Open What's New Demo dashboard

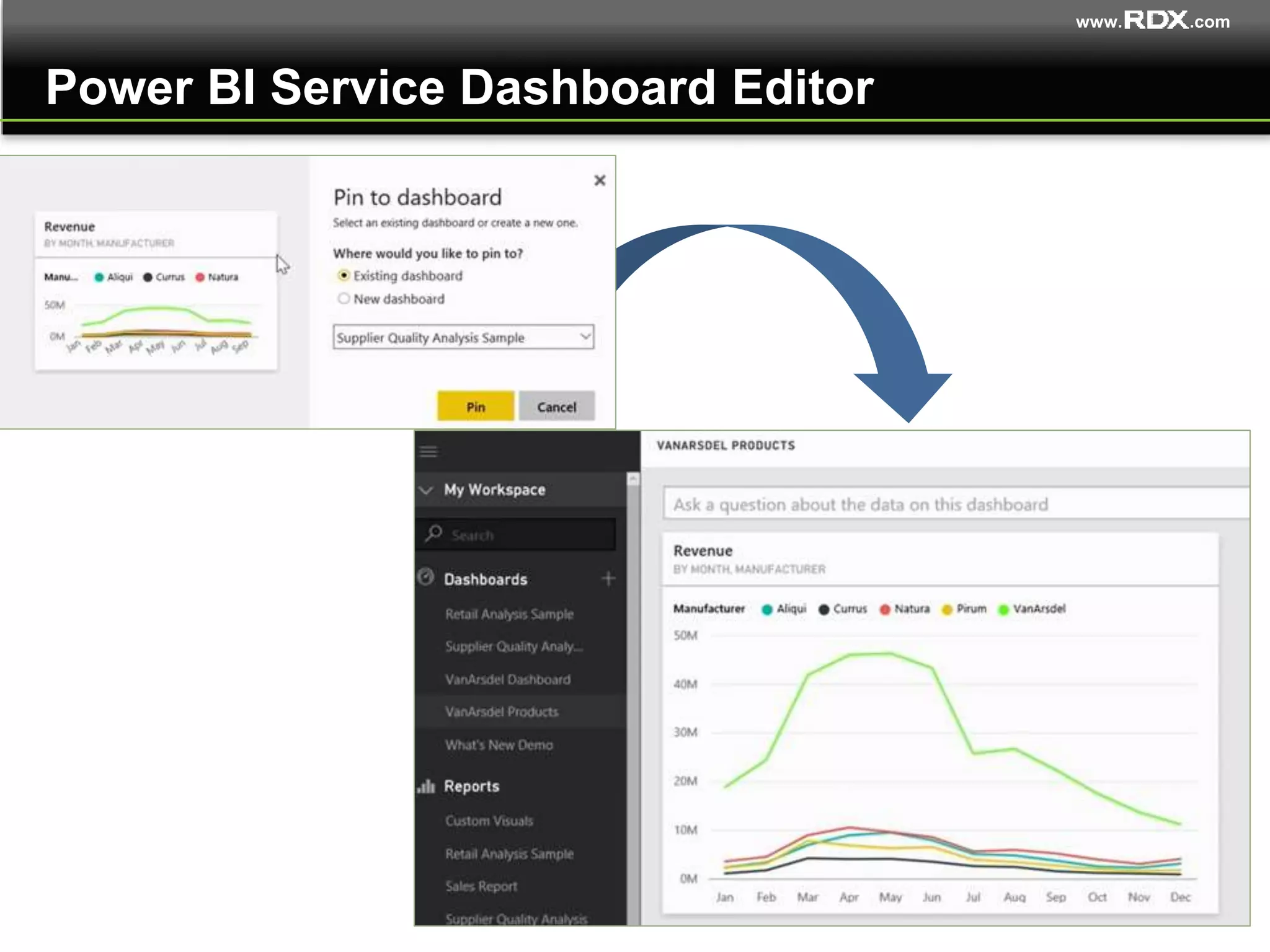pos(499,745)
